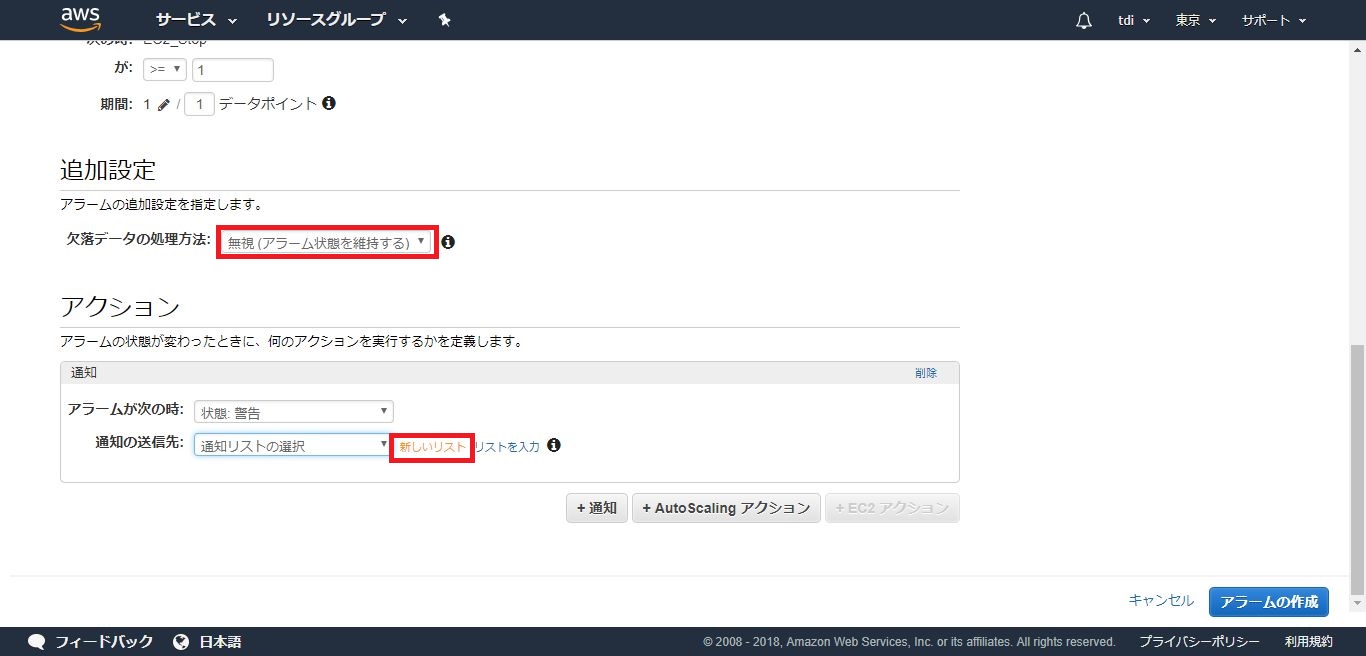The width and height of the screenshot is (1366, 656).
Task: Click the pin shortcut icon in navbar
Action: (445, 20)
